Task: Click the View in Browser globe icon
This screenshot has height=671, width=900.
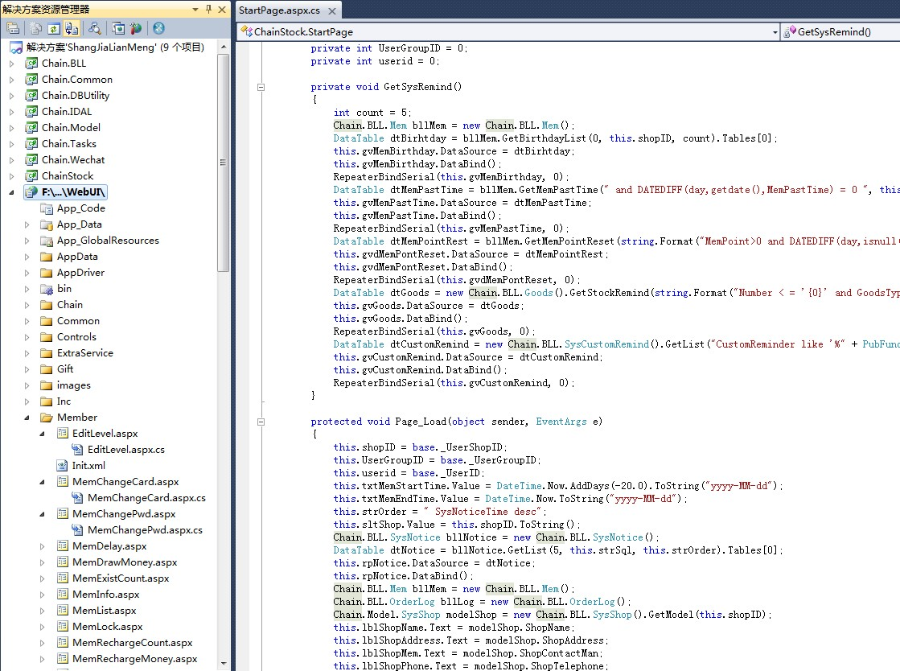Action: [135, 29]
